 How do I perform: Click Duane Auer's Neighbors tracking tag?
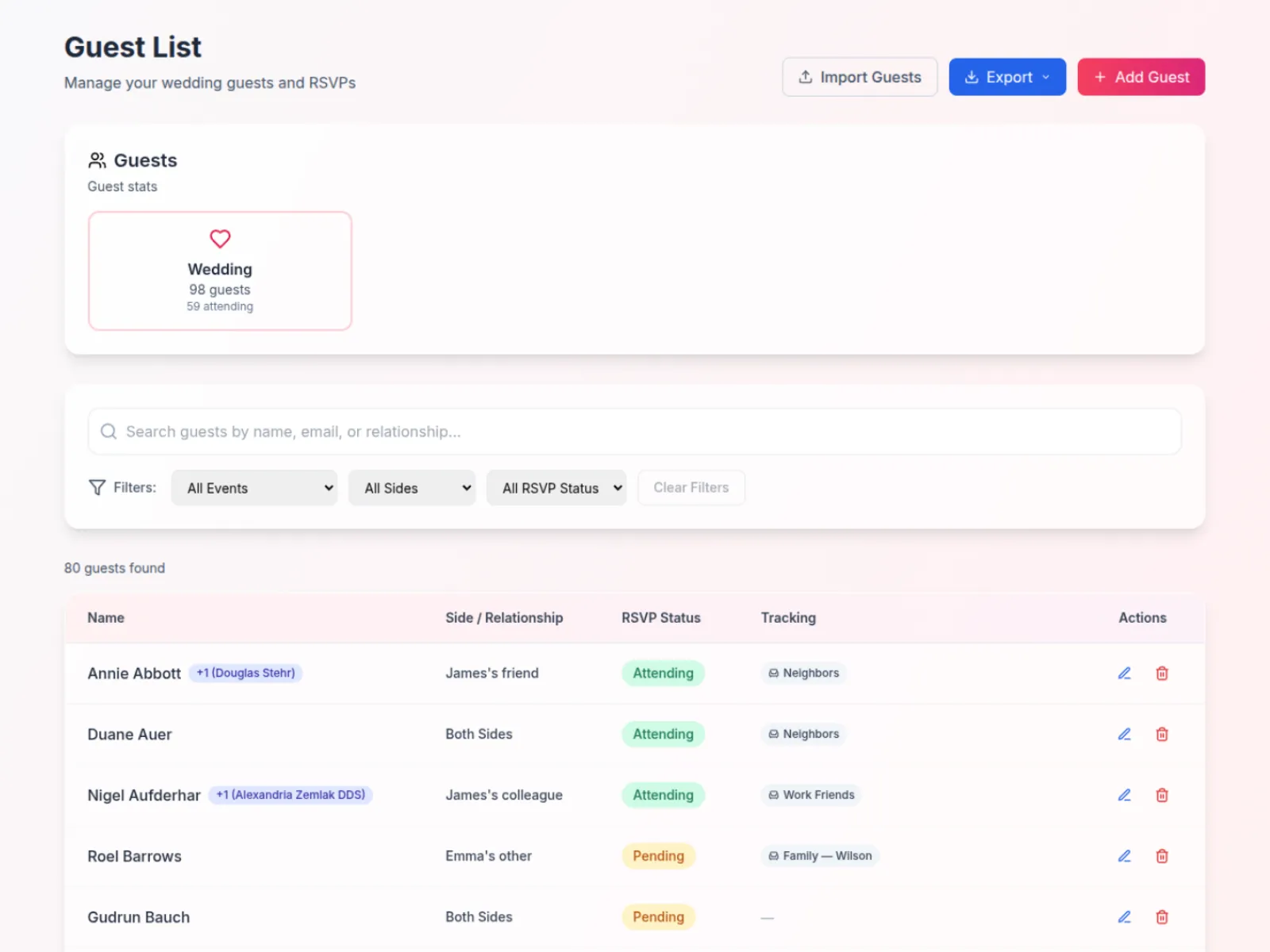pyautogui.click(x=803, y=734)
